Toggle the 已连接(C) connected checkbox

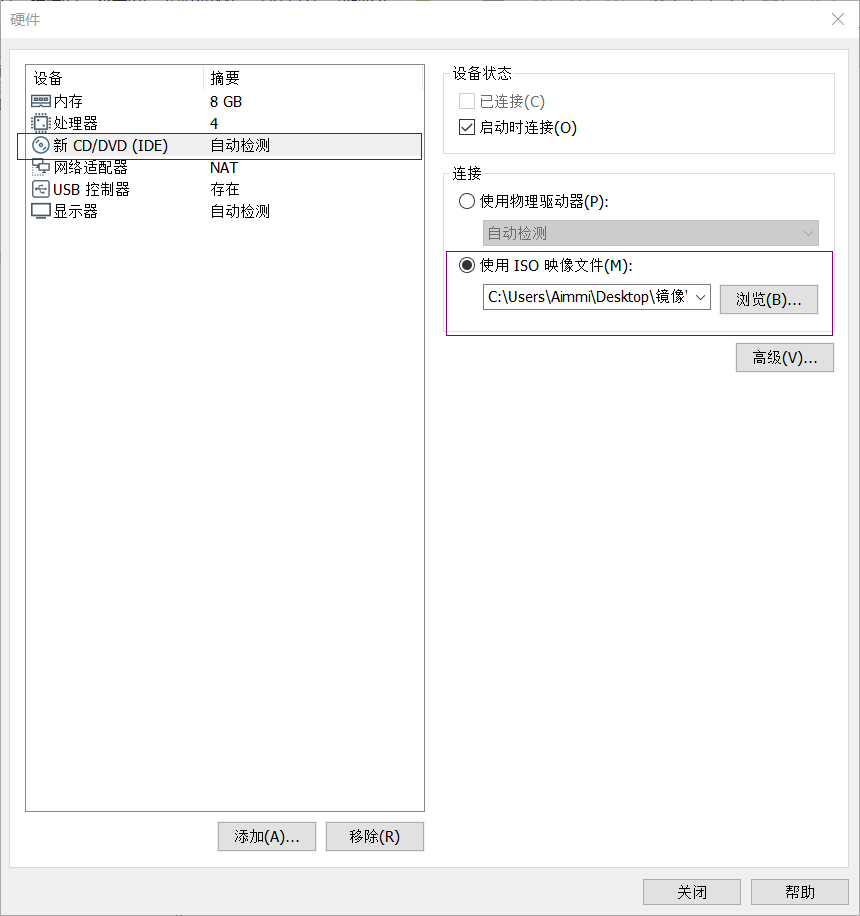[467, 102]
